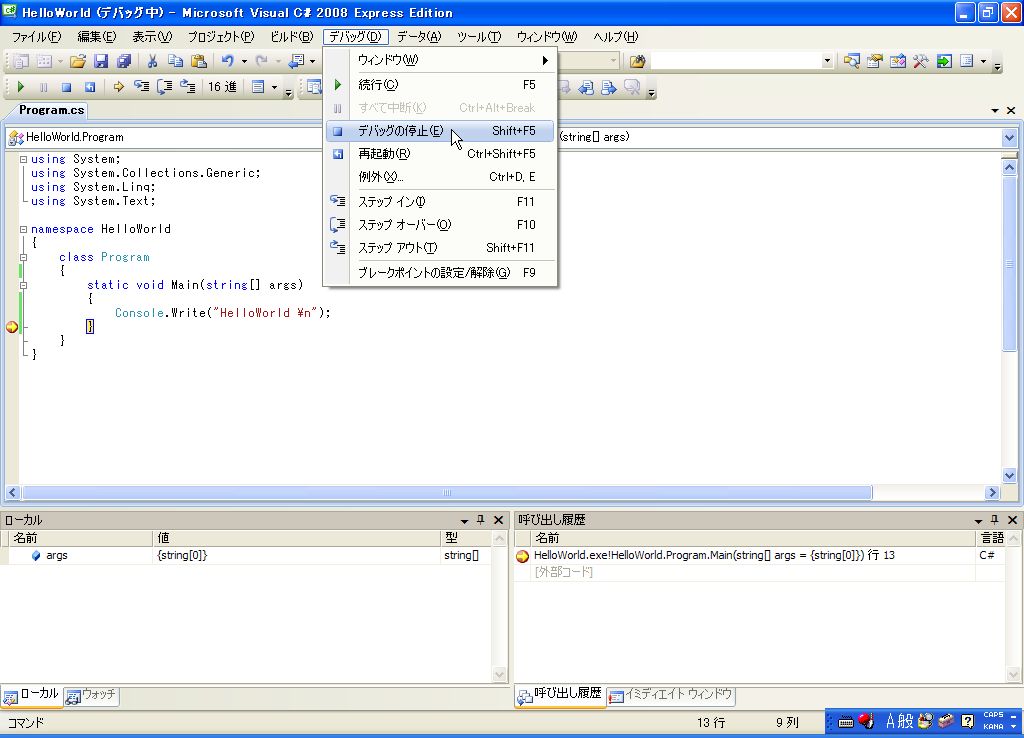Toggle hexadecimal display with 16進 button
Image resolution: width=1024 pixels, height=738 pixels.
tap(222, 87)
